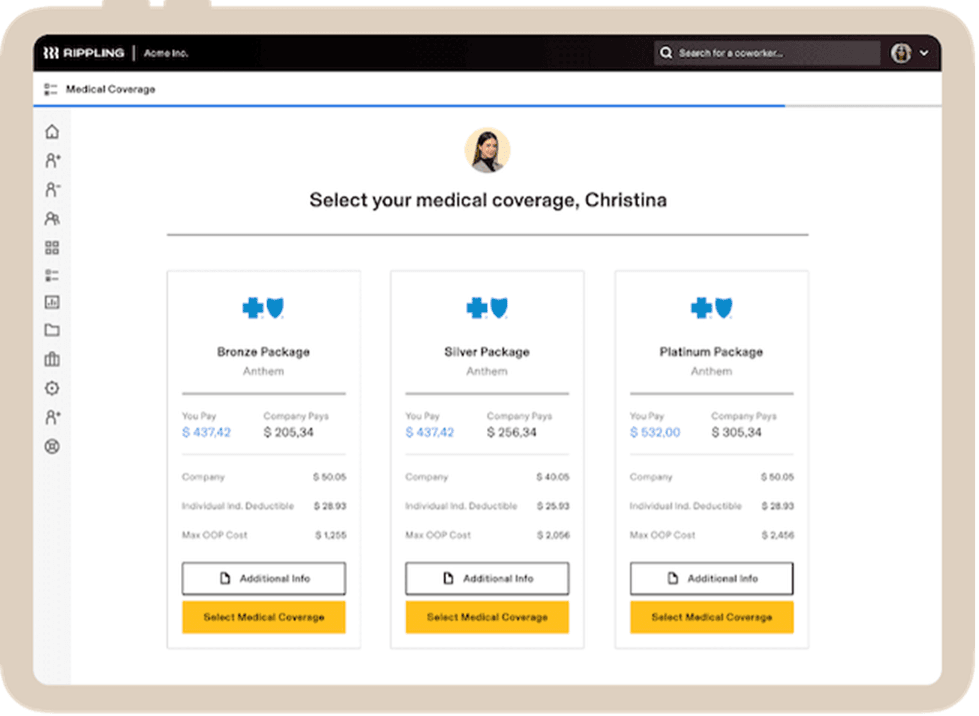Expand the profile dropdown chevron
The height and width of the screenshot is (716, 979).
coord(924,53)
